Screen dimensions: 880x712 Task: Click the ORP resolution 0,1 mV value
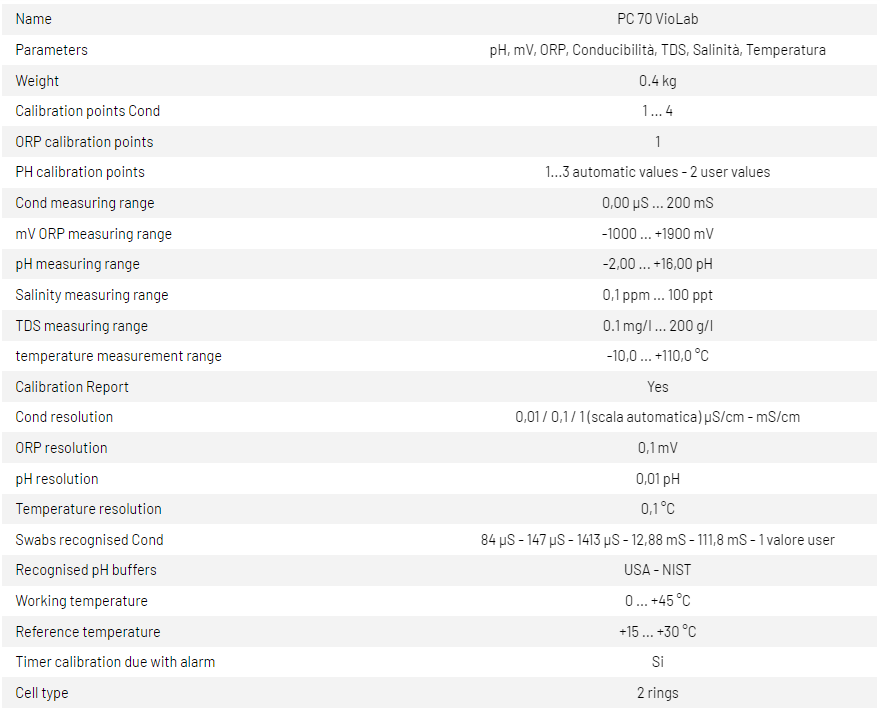tap(657, 448)
